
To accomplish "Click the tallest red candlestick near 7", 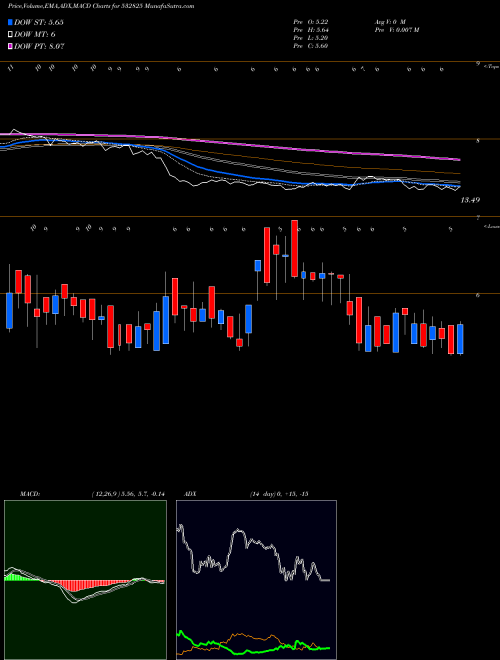I will pyautogui.click(x=295, y=248).
